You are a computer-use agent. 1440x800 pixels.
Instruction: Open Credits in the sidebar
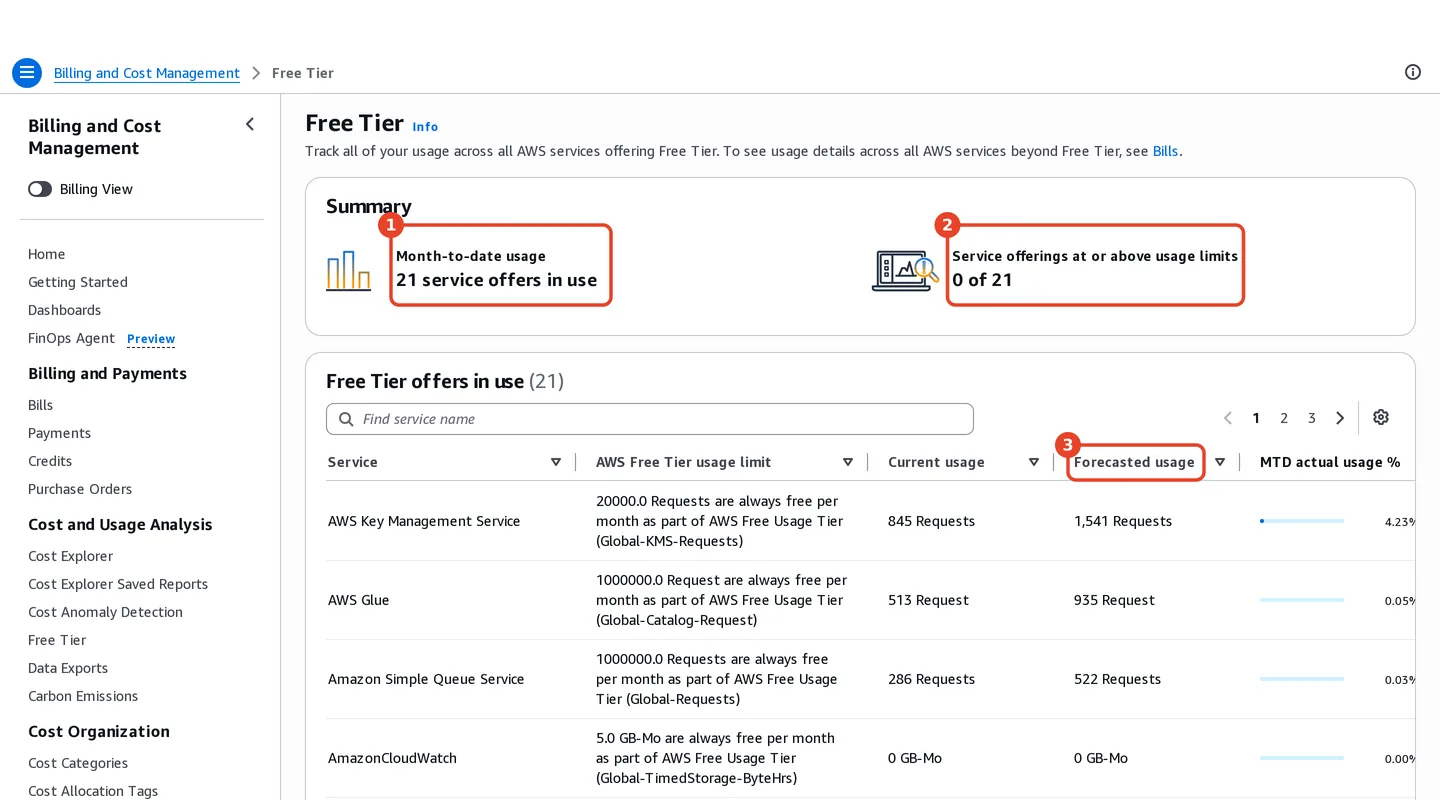tap(50, 461)
